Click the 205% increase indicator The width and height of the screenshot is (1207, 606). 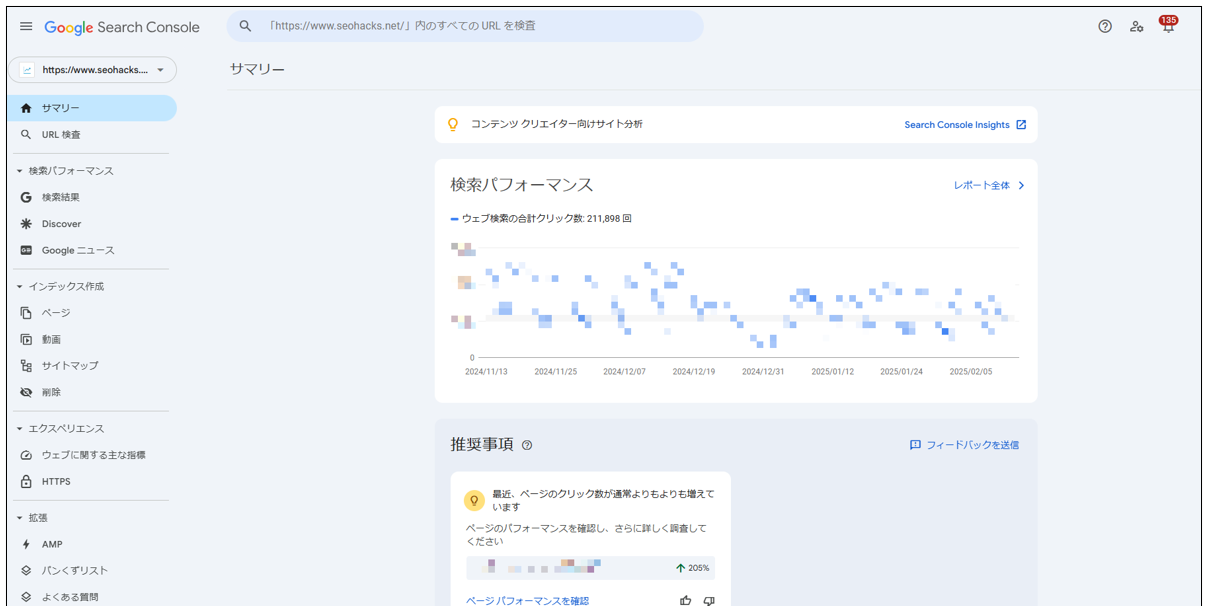693,568
